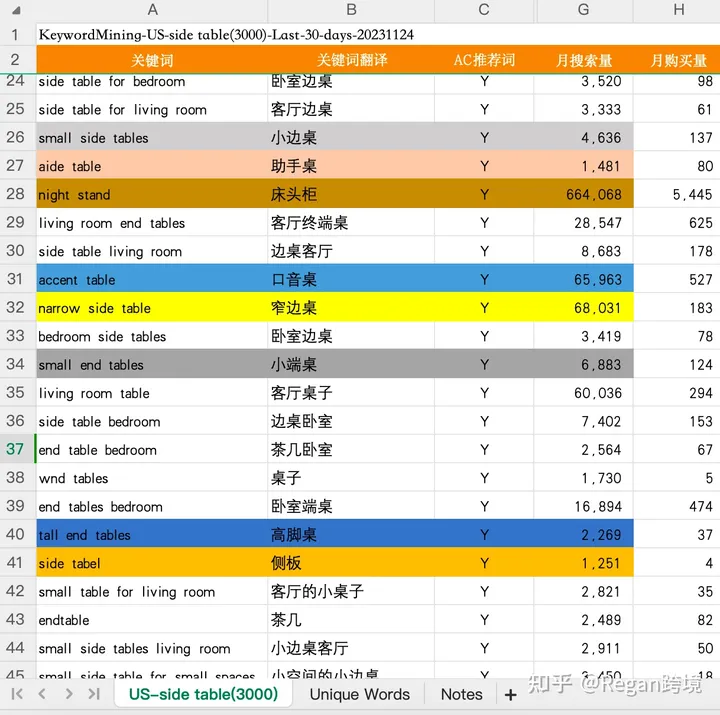
Task: Select the yellow 'narrow side table' cell
Action: pos(152,308)
